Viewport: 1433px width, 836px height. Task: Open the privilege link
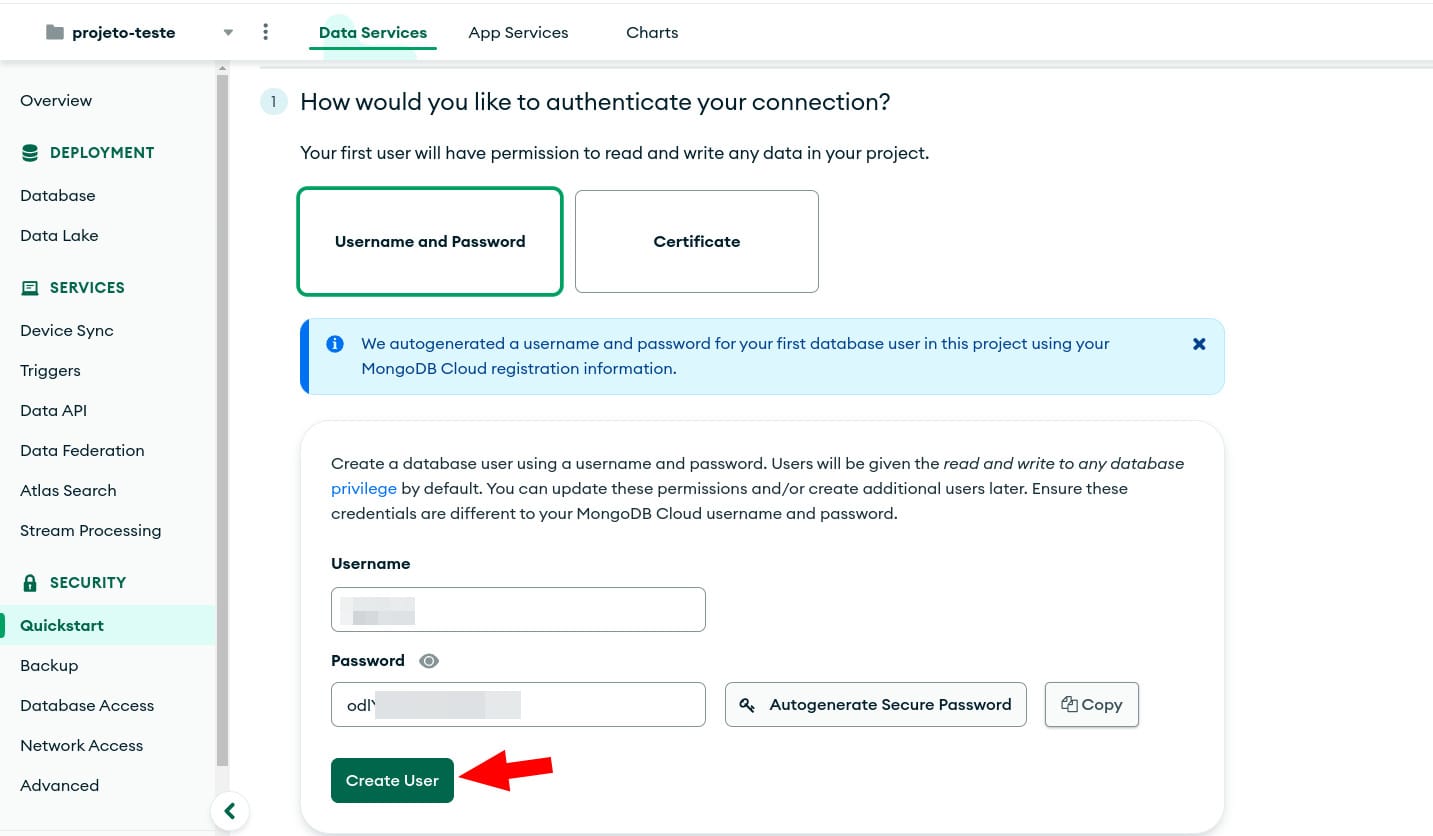[x=364, y=489]
